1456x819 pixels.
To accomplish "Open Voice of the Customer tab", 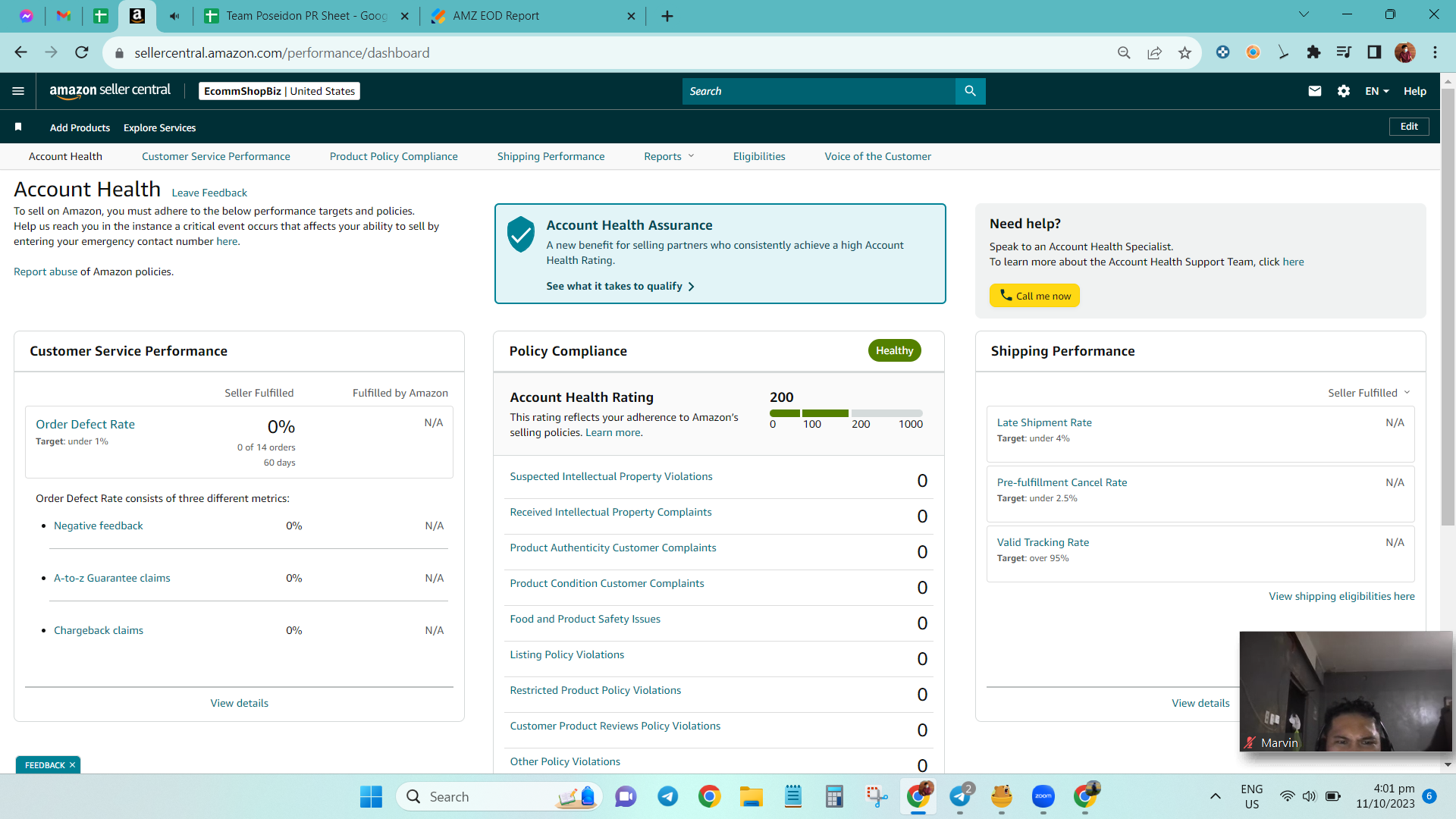I will coord(877,156).
